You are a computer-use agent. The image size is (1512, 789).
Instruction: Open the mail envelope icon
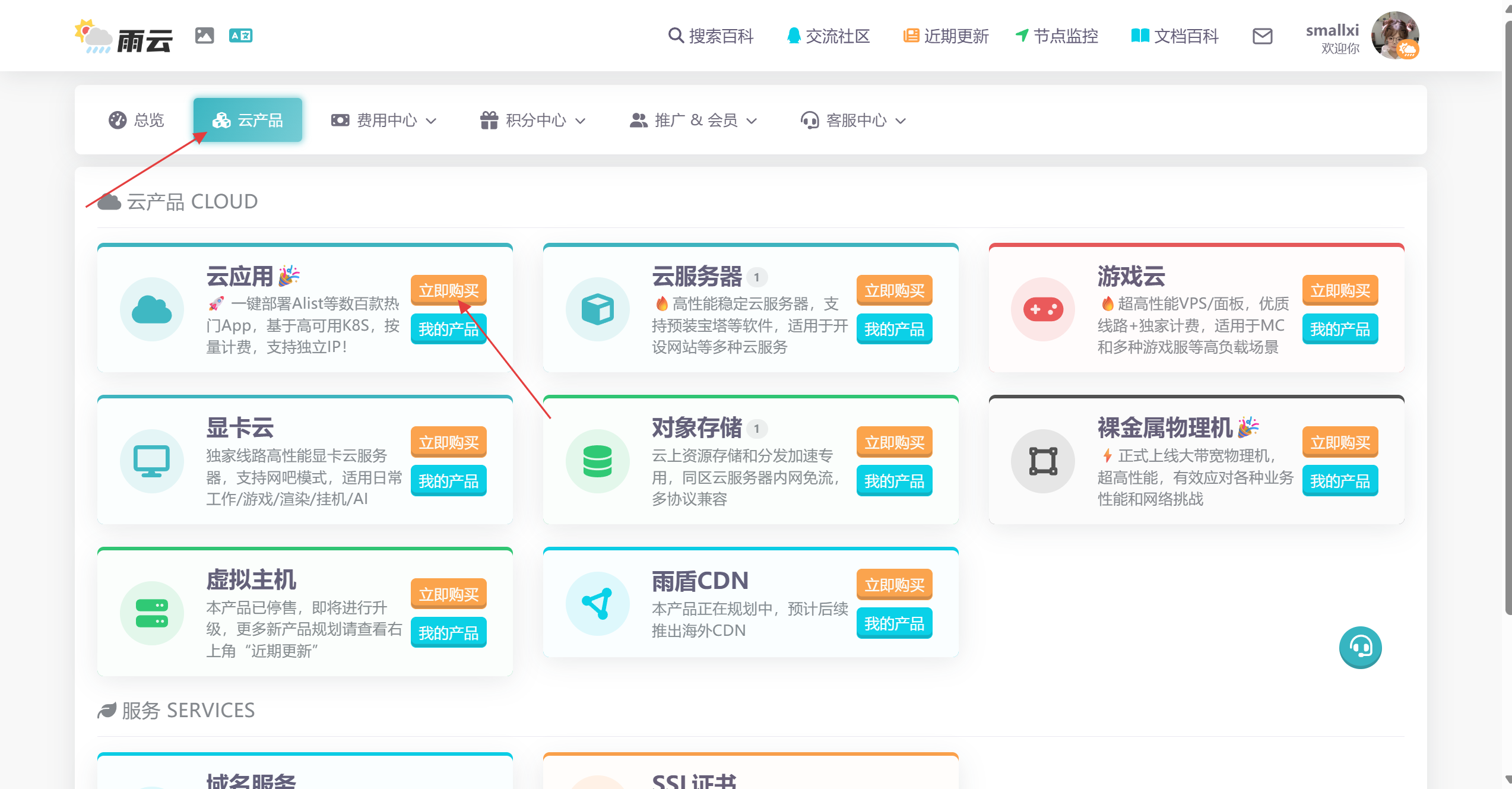pyautogui.click(x=1262, y=36)
